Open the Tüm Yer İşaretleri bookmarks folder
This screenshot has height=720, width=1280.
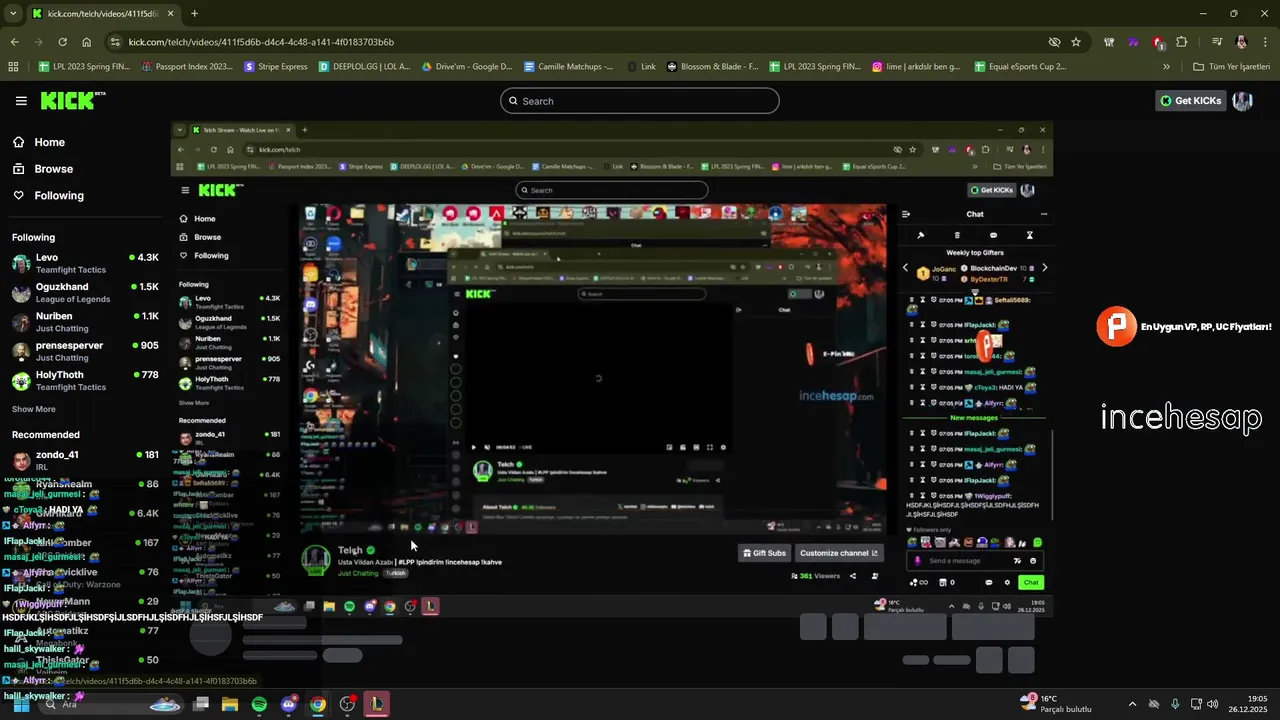tap(1231, 67)
